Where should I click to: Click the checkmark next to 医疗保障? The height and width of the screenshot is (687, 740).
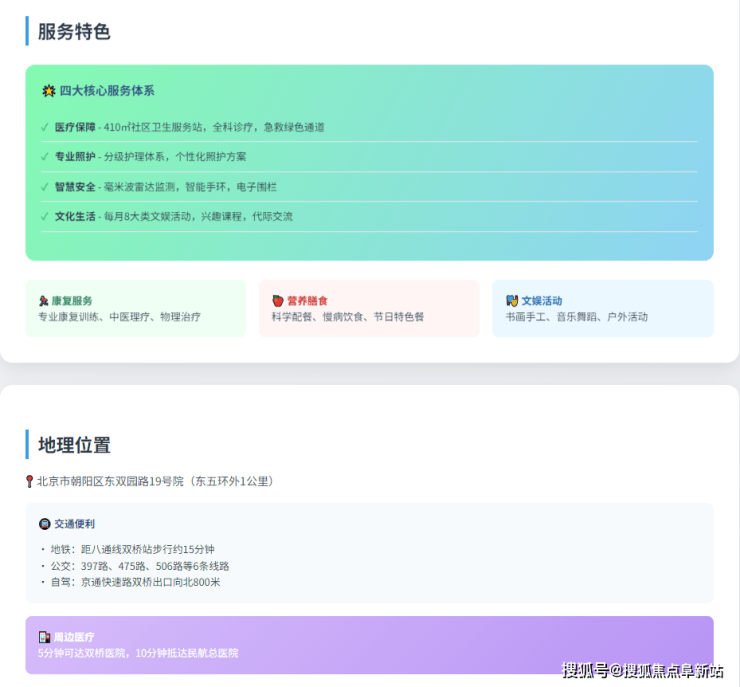pyautogui.click(x=44, y=128)
